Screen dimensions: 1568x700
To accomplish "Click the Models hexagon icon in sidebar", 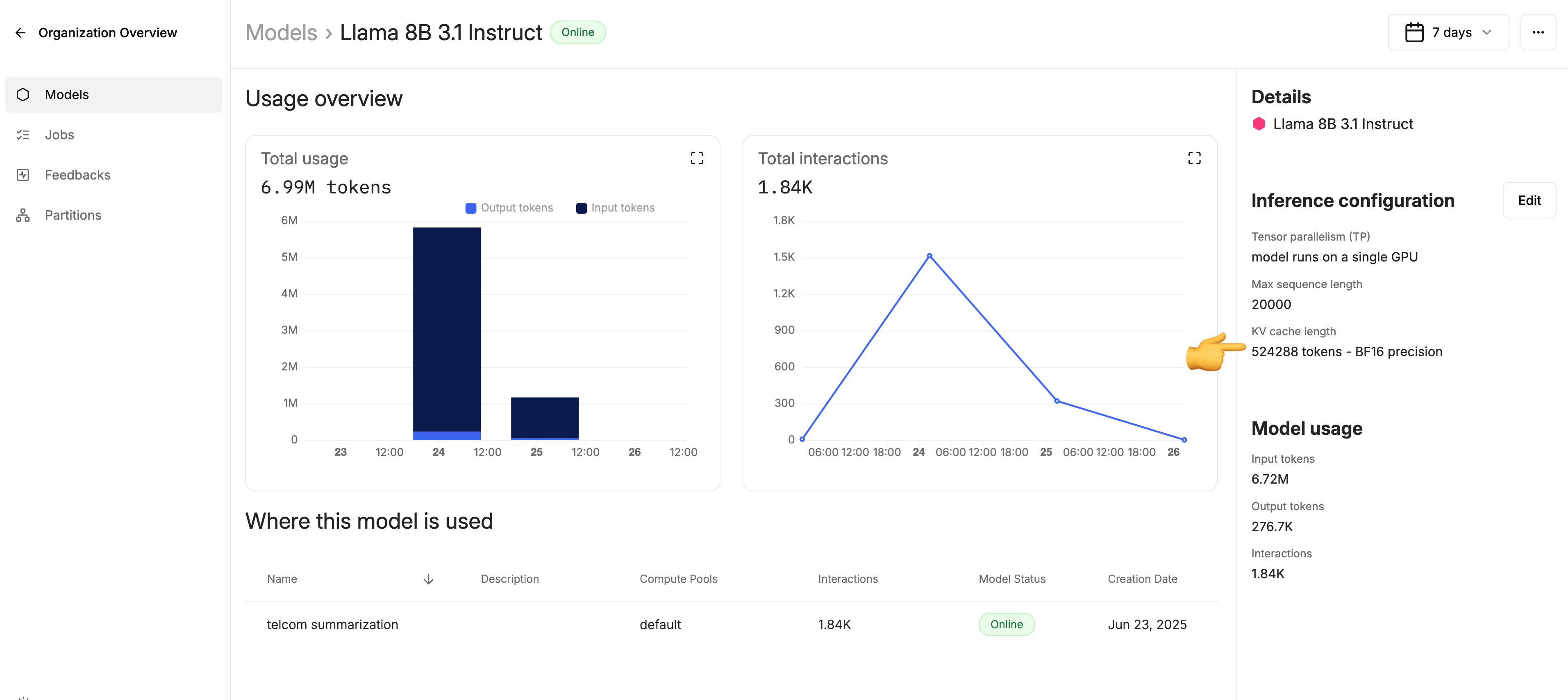I will tap(23, 94).
